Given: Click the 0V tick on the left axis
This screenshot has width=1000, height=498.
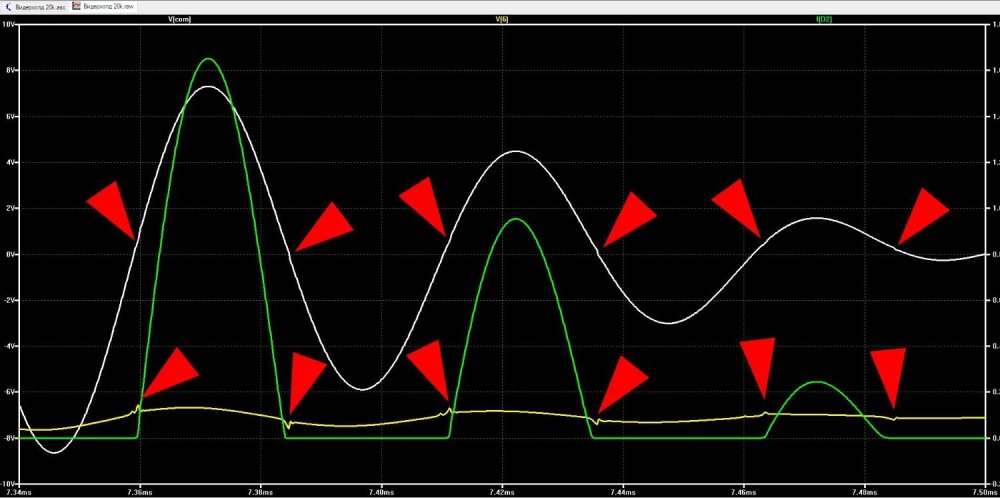Looking at the screenshot, I should (10, 254).
